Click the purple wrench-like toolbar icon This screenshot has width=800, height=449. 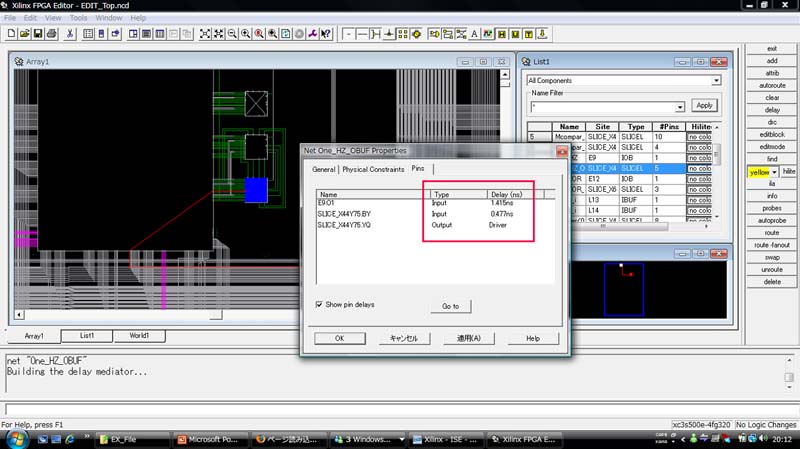(x=312, y=34)
